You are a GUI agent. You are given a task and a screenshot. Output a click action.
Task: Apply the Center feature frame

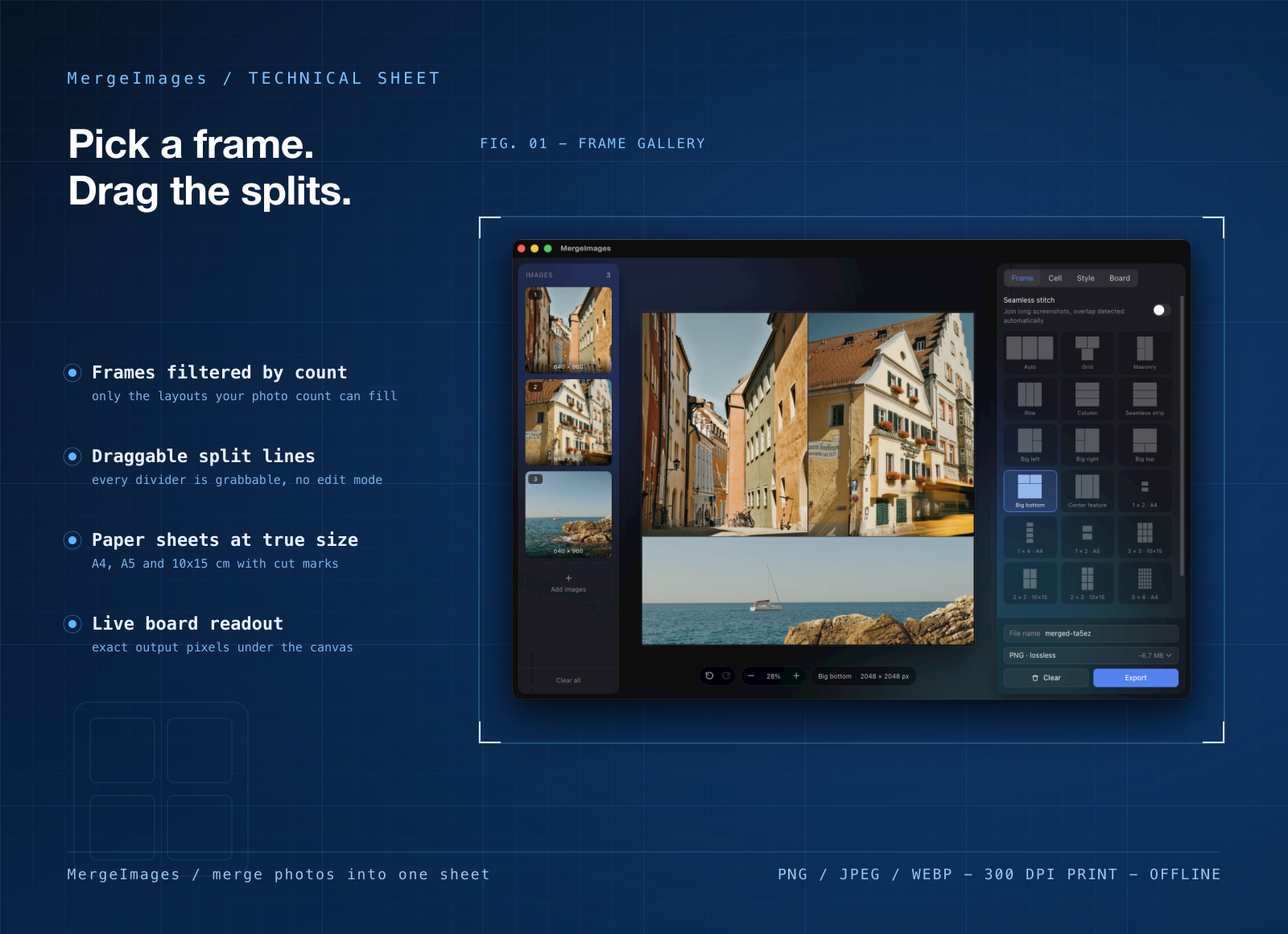point(1087,491)
